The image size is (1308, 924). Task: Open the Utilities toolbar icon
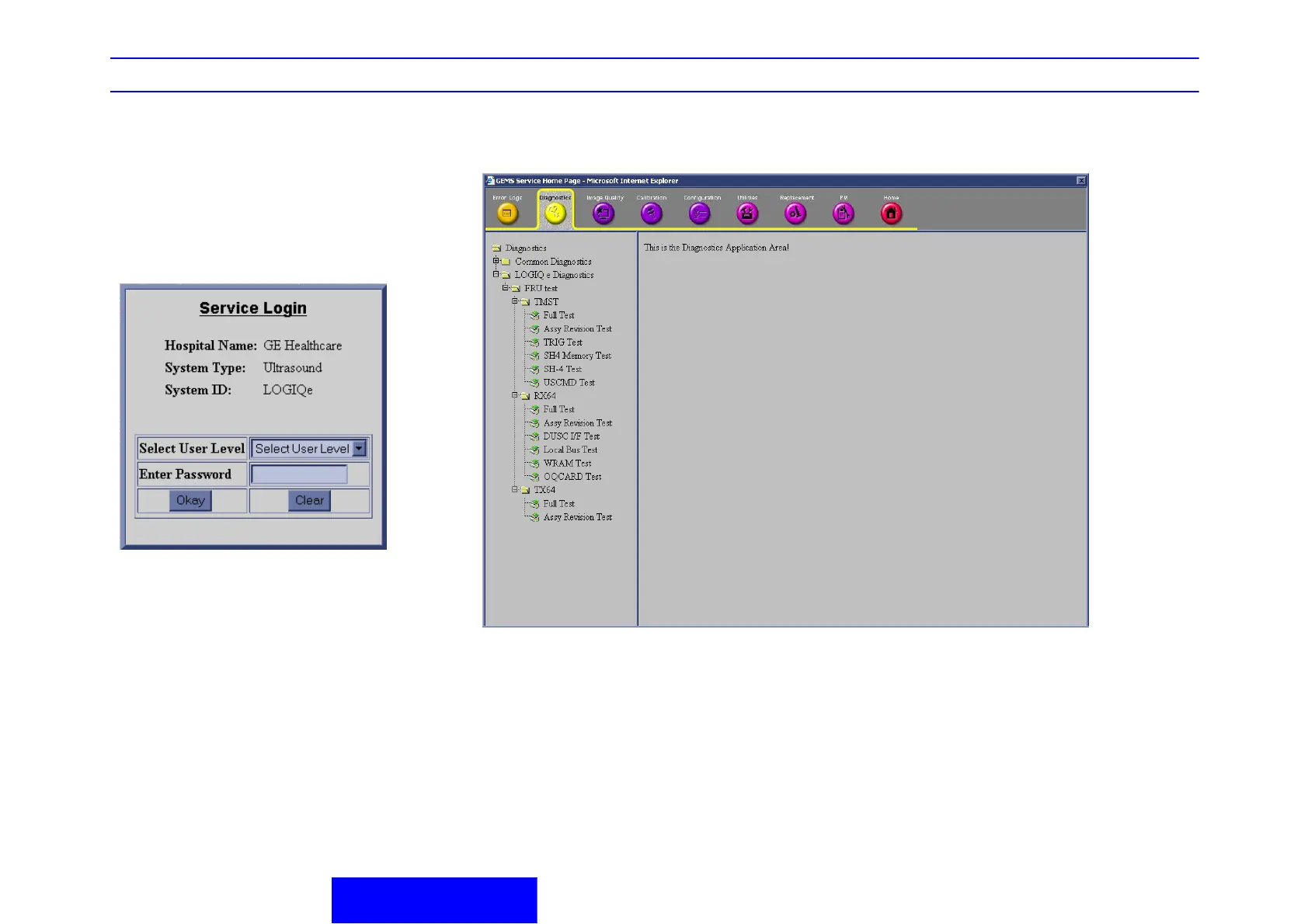(x=747, y=214)
